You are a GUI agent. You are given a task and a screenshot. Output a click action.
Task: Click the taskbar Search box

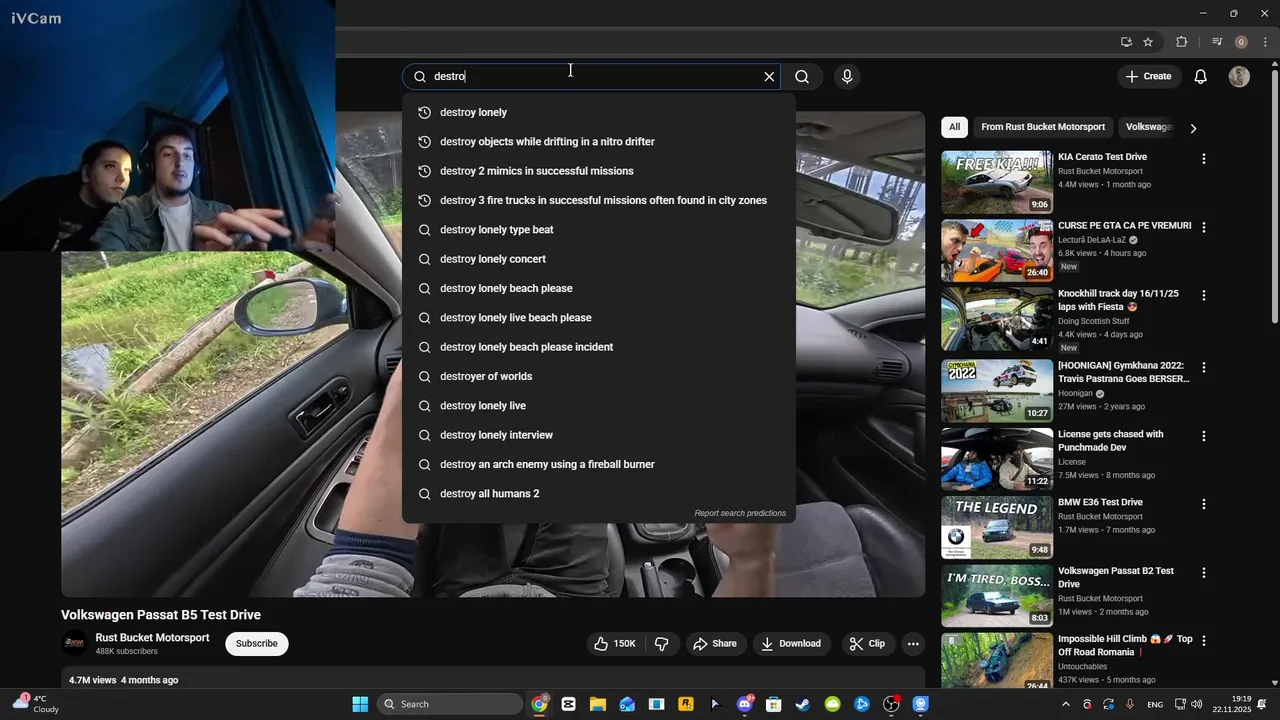[449, 704]
